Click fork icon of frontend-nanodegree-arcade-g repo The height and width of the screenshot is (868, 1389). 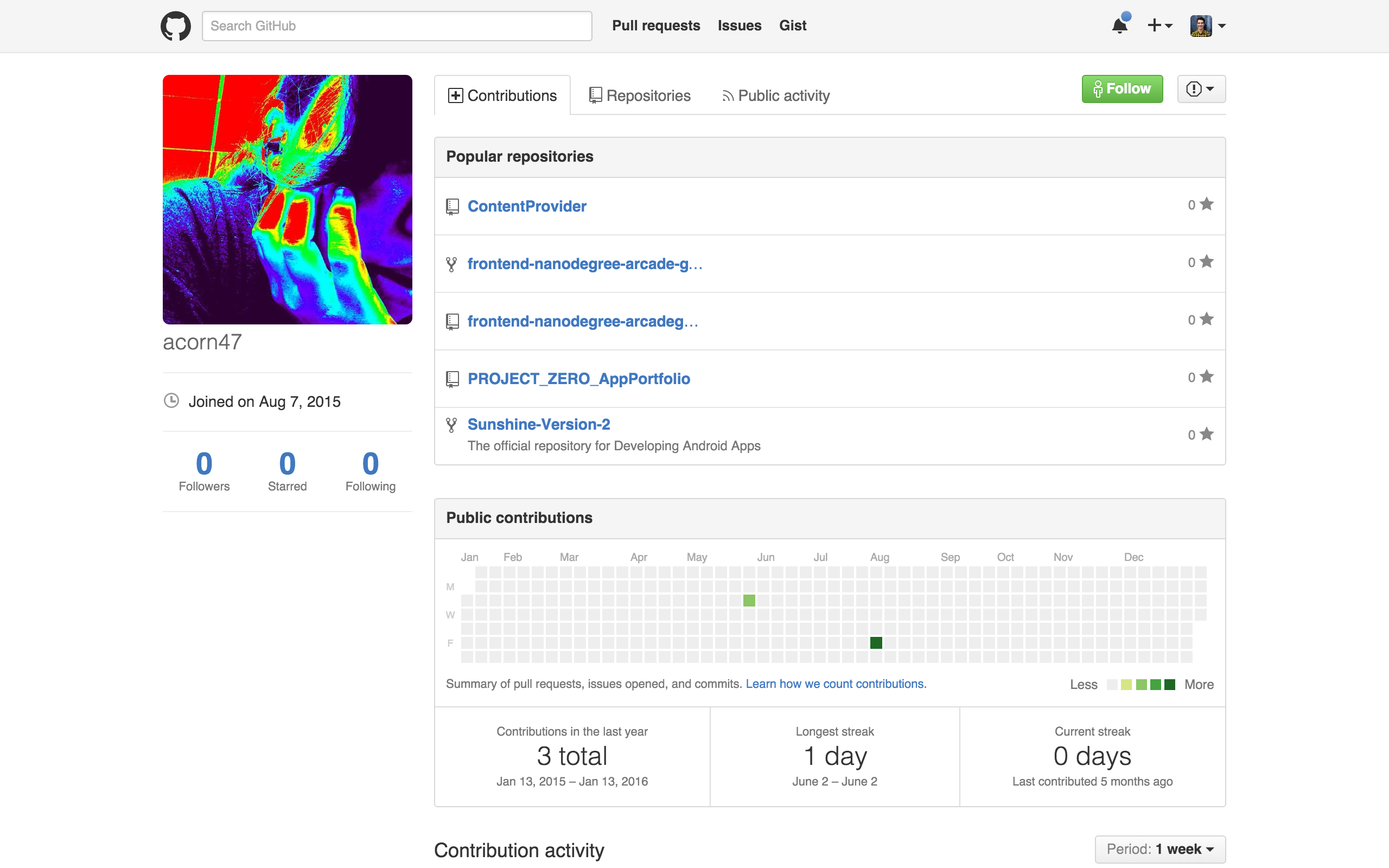click(x=452, y=264)
